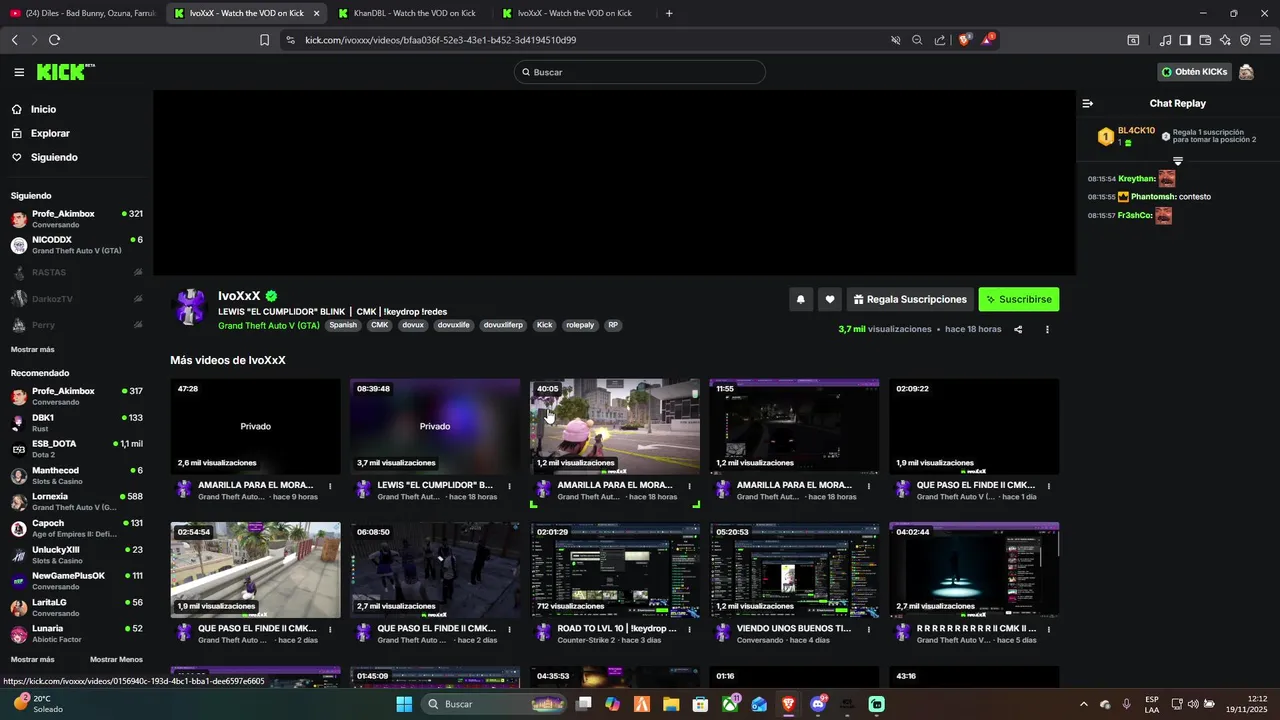1280x720 pixels.
Task: Open options menu for VIENDO UNOS BUENOS video
Action: 869,630
